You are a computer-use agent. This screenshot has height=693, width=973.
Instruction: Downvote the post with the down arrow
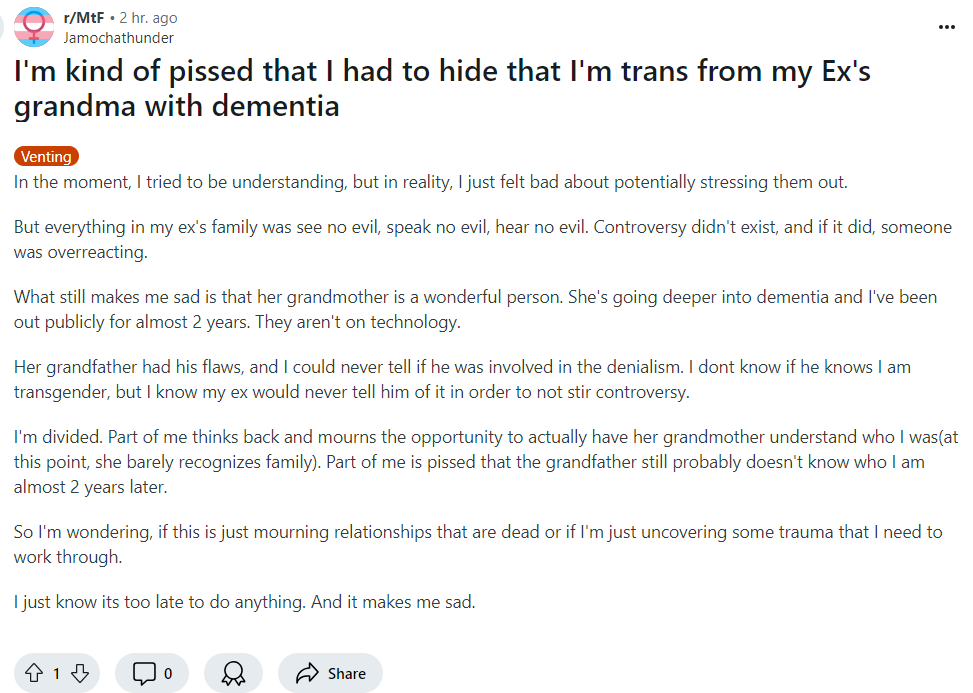click(80, 673)
